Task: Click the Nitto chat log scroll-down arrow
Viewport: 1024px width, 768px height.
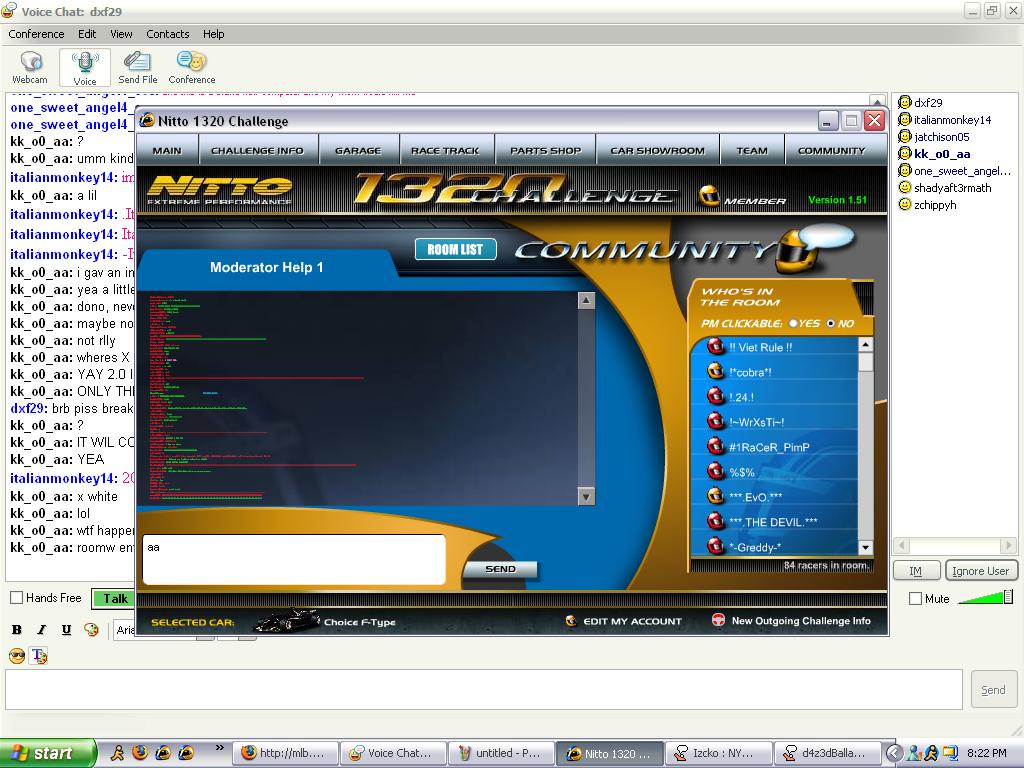Action: [586, 496]
